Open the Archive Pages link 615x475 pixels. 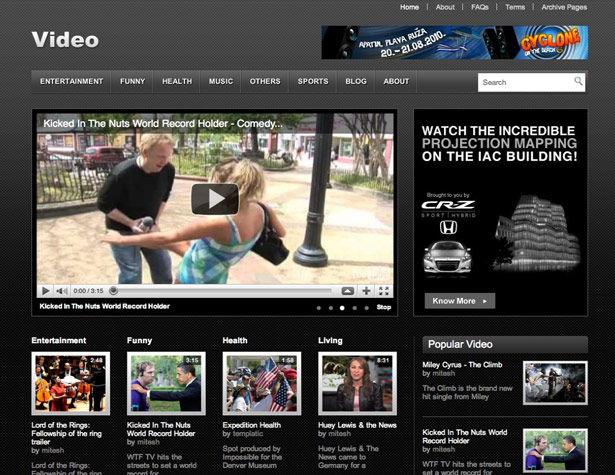point(564,7)
